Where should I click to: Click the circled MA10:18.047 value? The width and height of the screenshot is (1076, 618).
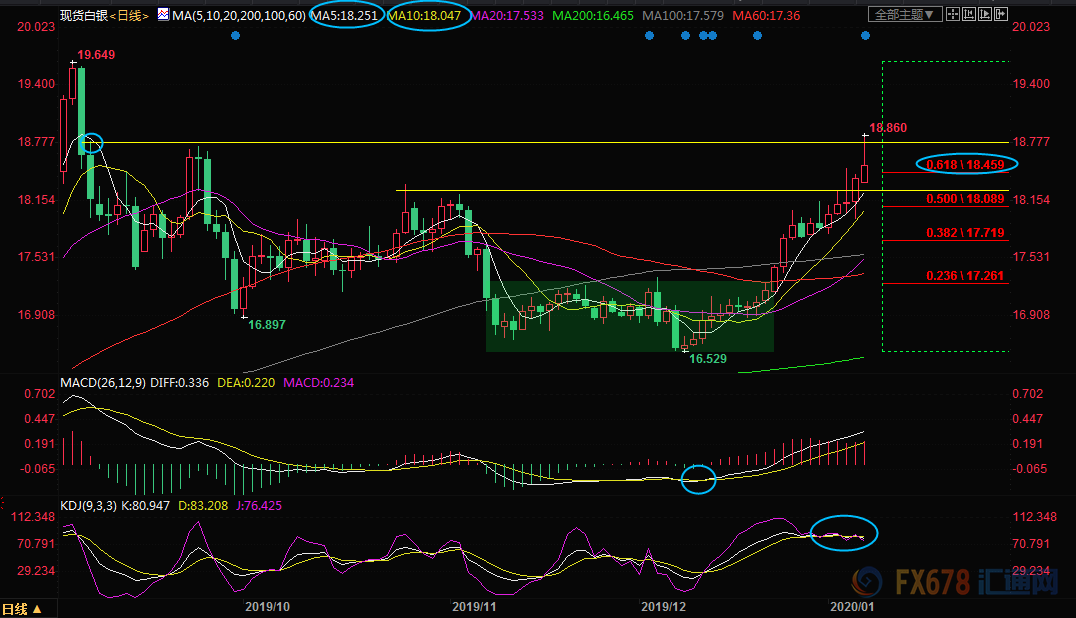point(427,16)
